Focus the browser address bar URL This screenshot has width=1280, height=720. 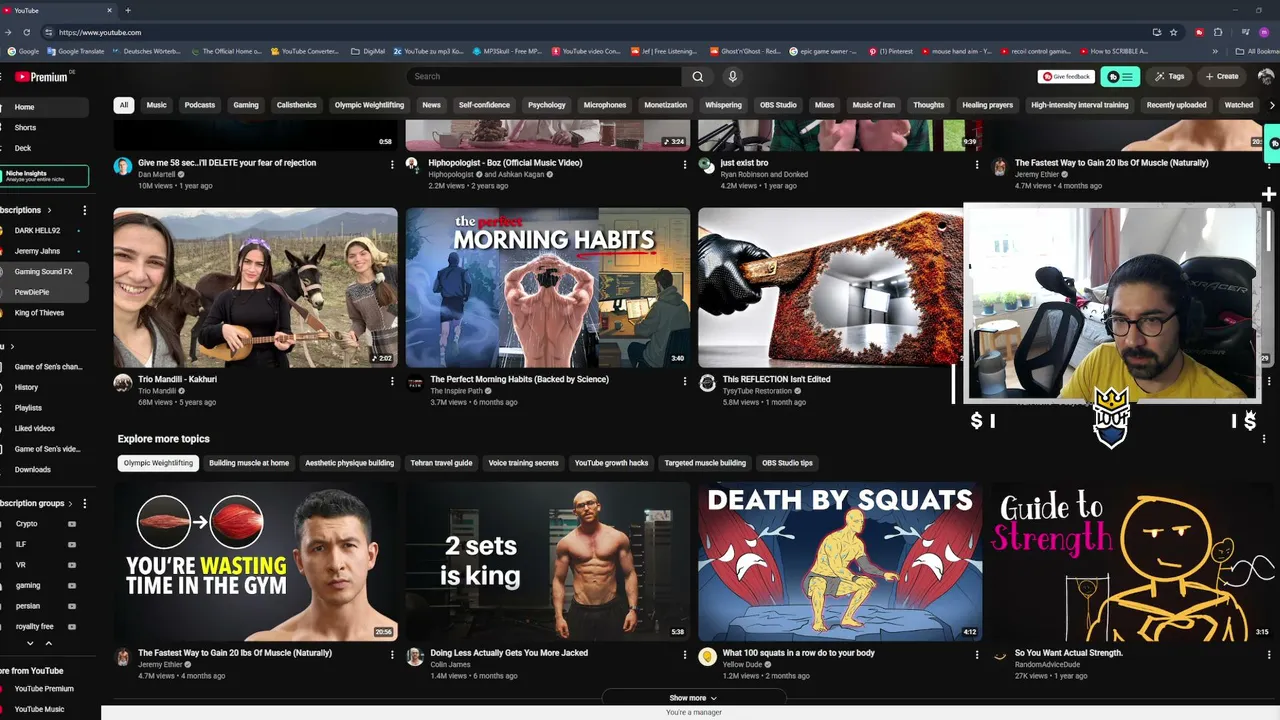point(100,32)
